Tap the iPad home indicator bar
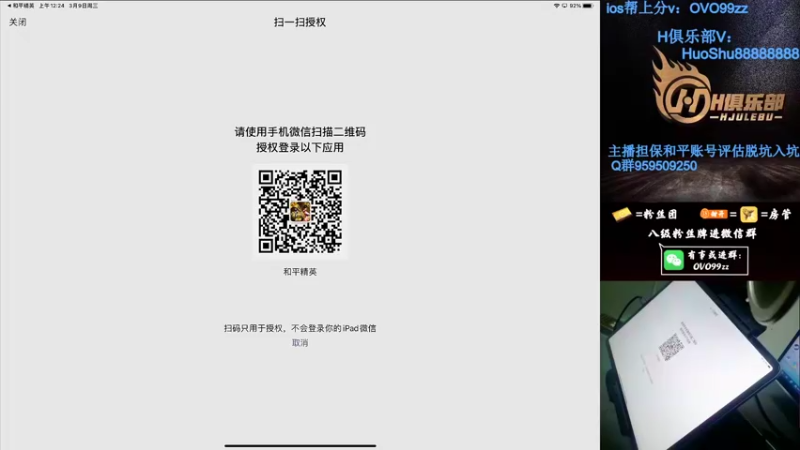Image resolution: width=800 pixels, height=450 pixels. pos(300,445)
